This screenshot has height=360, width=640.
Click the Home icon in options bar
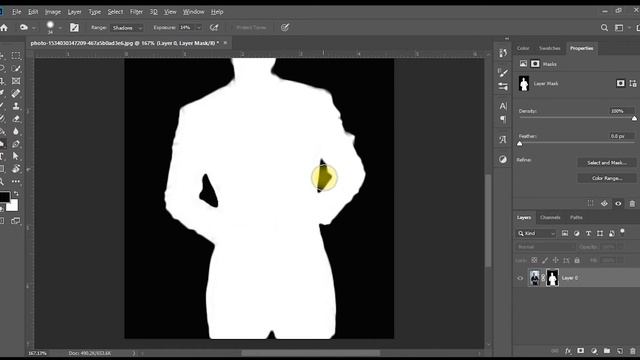point(4,28)
